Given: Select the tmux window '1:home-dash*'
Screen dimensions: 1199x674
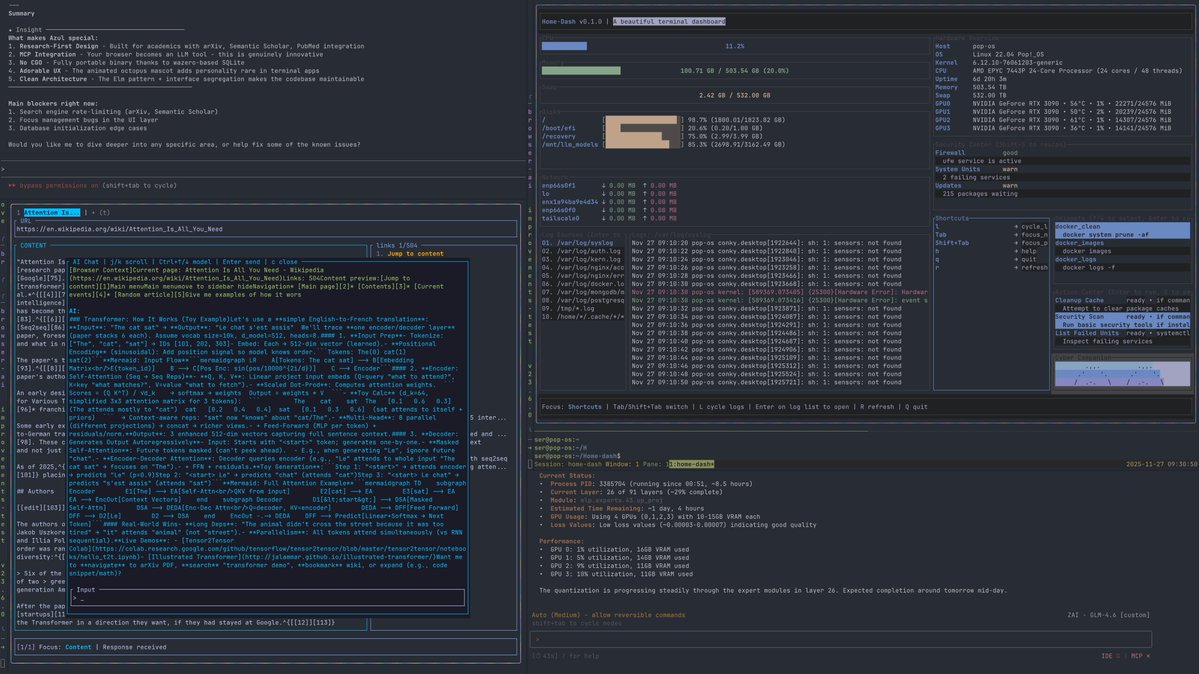Looking at the screenshot, I should click(x=691, y=464).
